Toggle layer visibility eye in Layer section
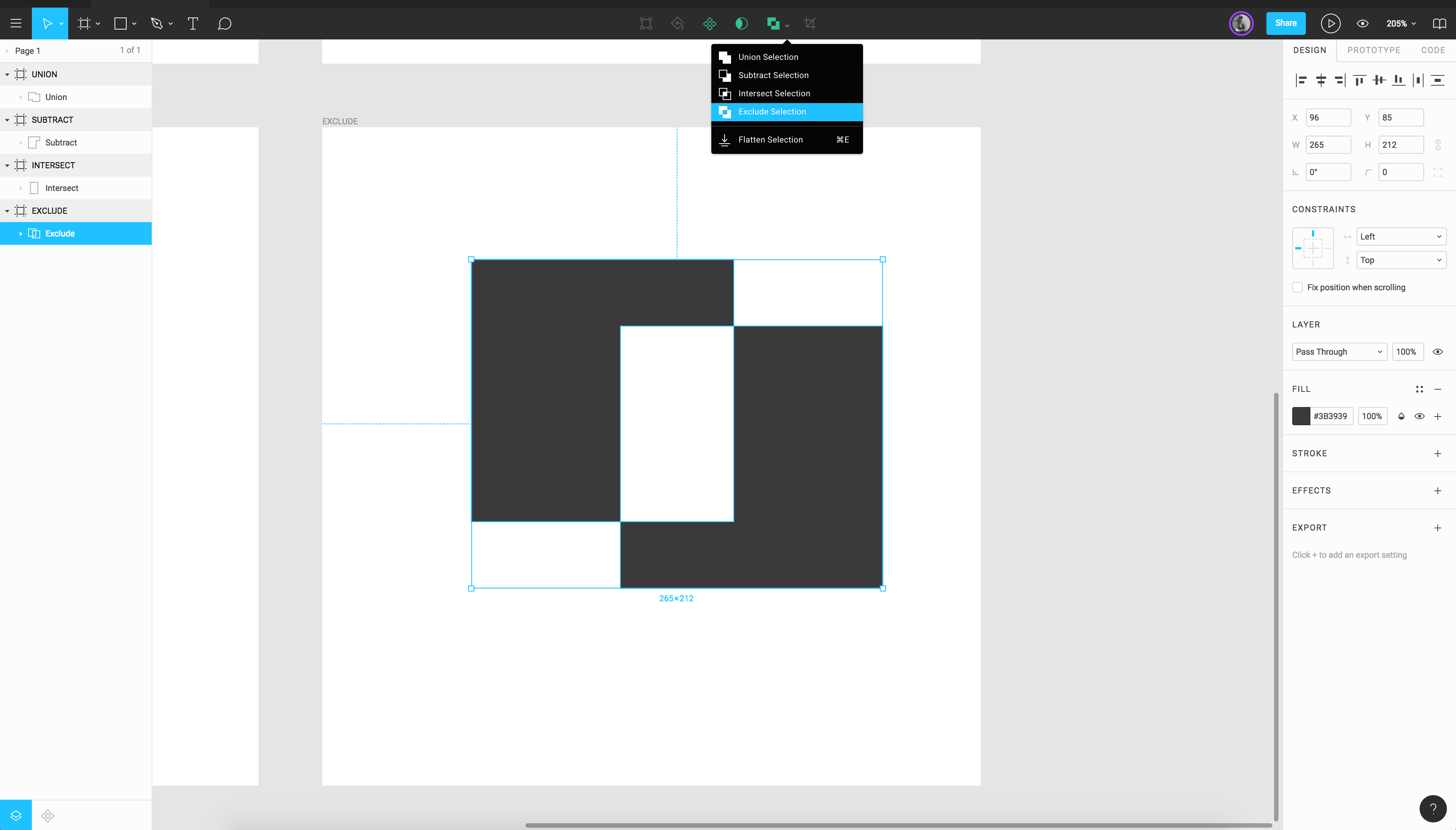 1438,352
